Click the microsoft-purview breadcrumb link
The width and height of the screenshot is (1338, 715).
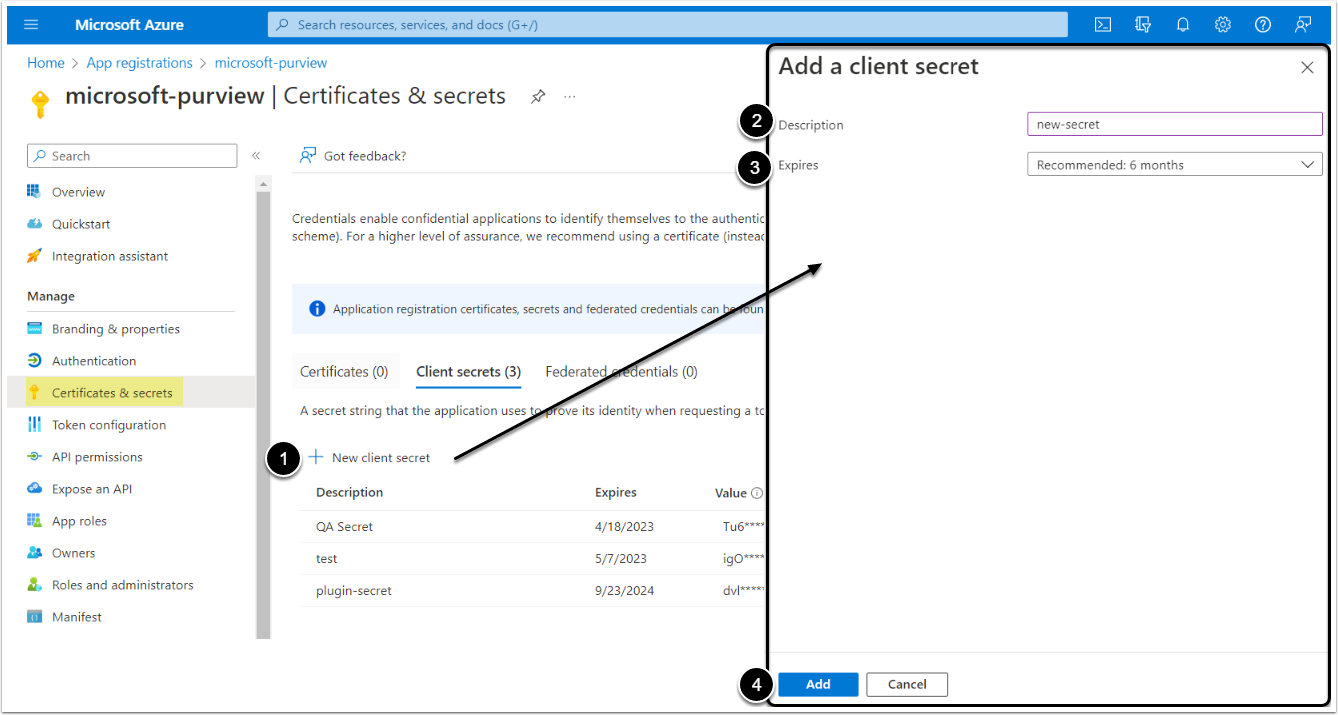271,63
